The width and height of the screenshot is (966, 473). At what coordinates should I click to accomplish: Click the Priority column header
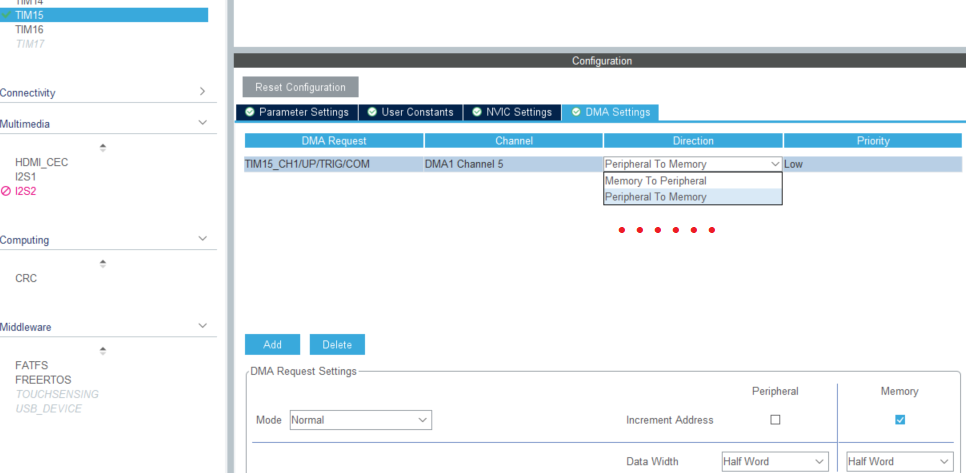873,141
